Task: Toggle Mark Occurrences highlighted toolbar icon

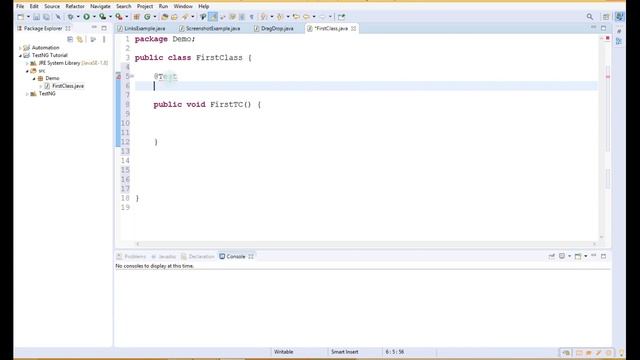Action: [213, 17]
